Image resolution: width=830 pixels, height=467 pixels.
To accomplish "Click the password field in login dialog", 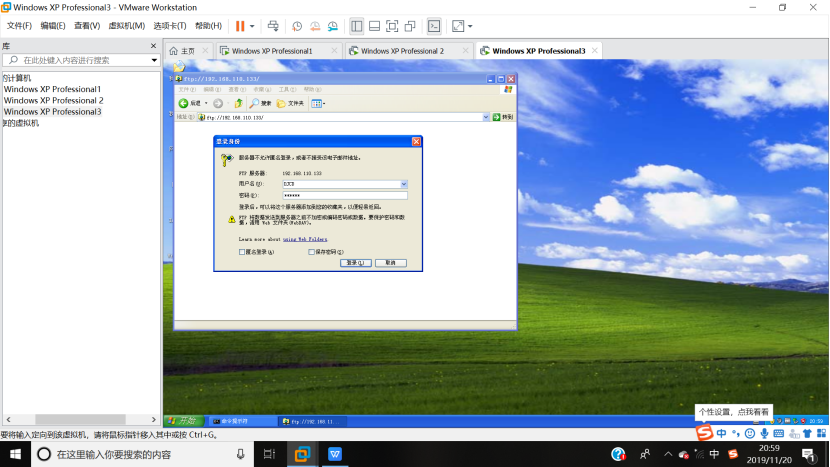I will coord(345,195).
